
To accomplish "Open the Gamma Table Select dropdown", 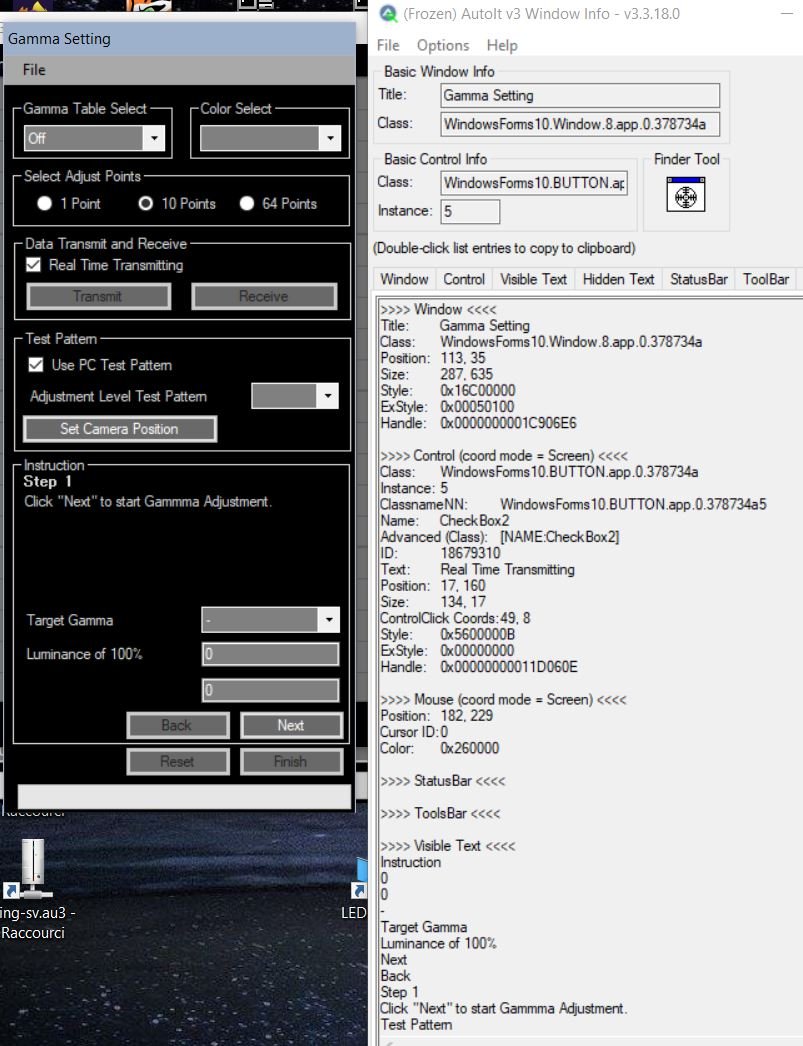I will click(154, 138).
